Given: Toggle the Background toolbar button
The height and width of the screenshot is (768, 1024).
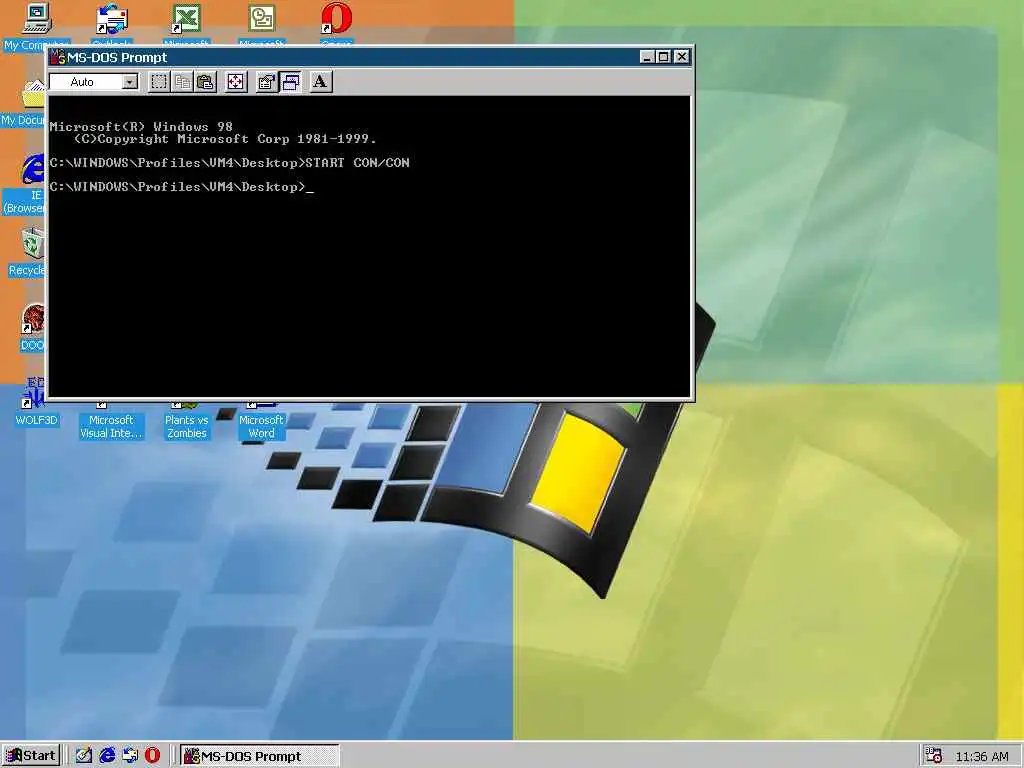Looking at the screenshot, I should [x=290, y=82].
